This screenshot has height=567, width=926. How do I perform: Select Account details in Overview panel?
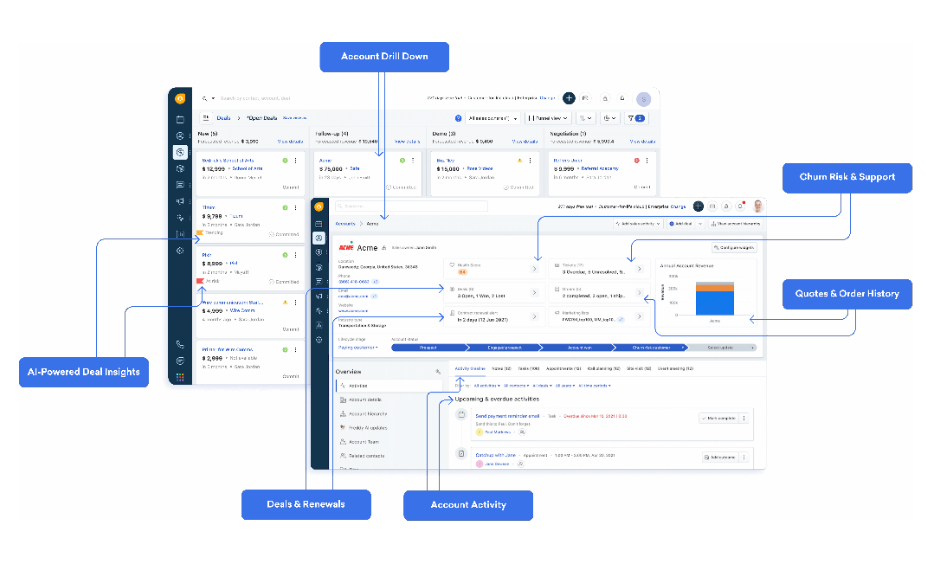click(x=365, y=399)
